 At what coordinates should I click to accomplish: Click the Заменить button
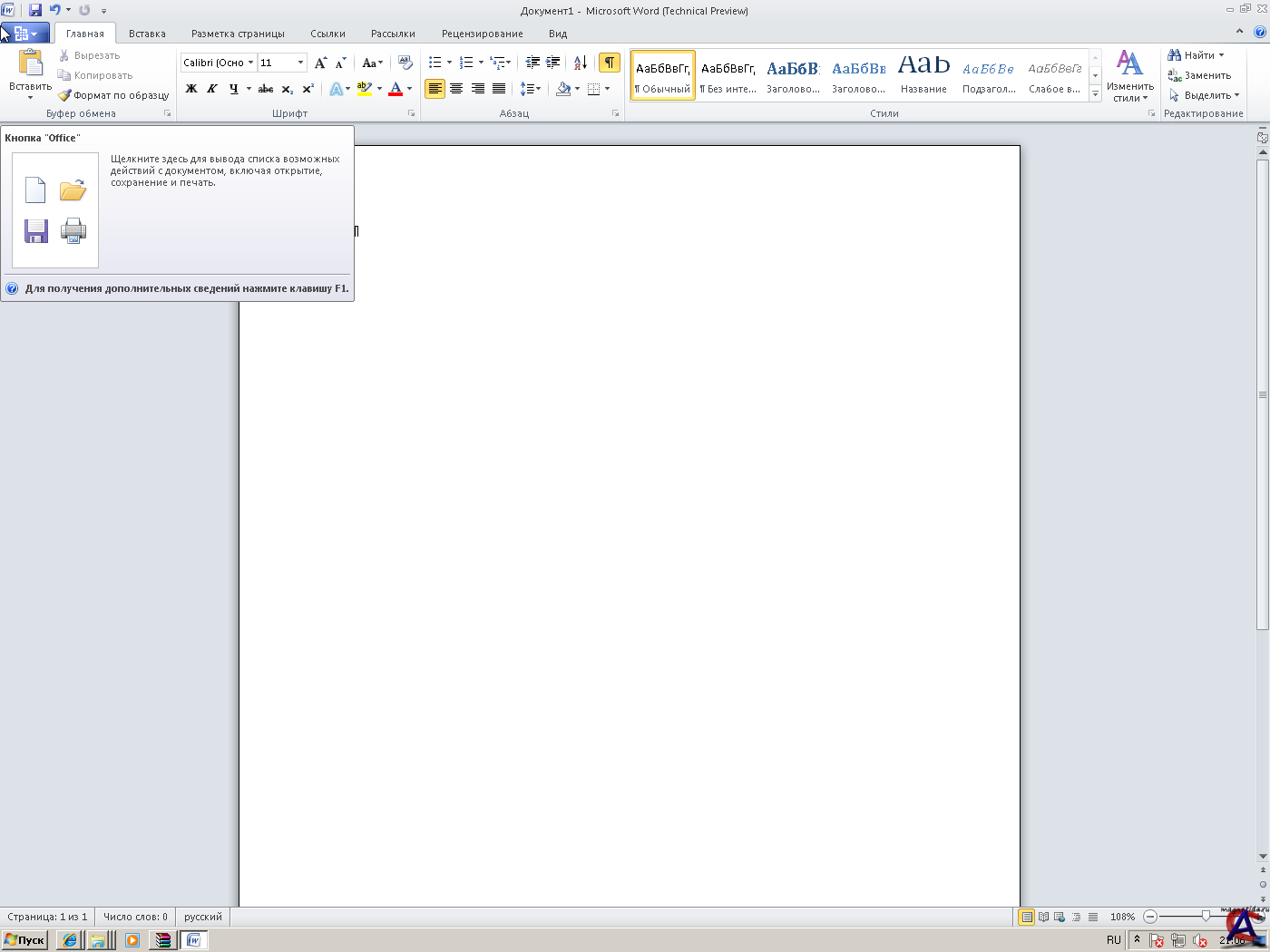pyautogui.click(x=1199, y=75)
